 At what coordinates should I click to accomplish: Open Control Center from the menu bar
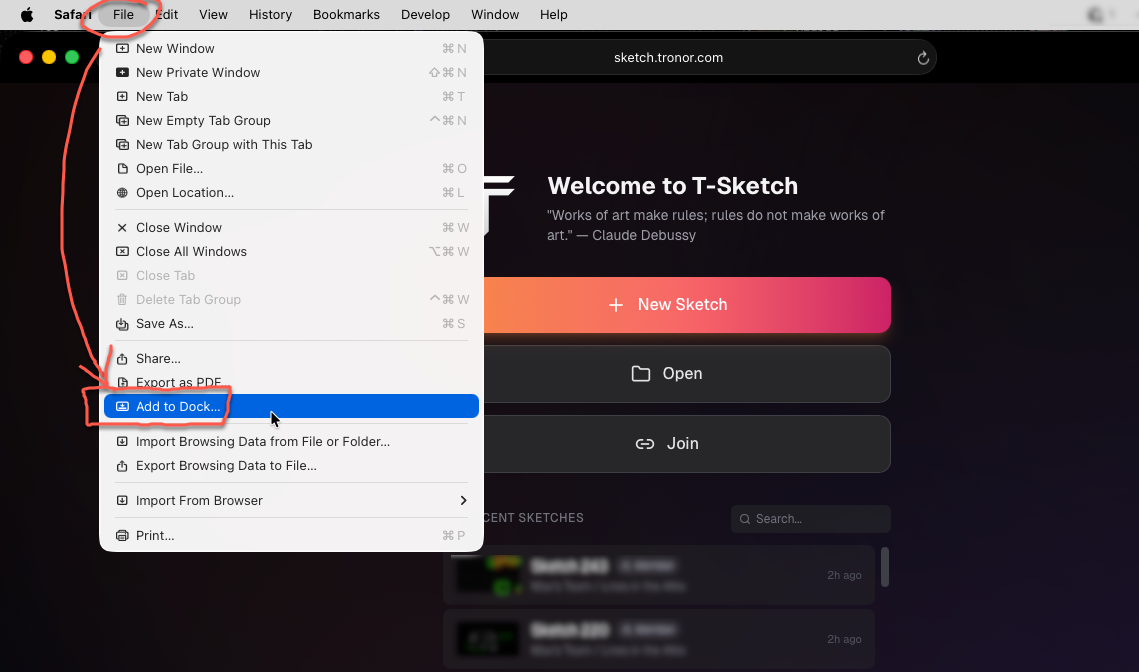tap(1096, 14)
